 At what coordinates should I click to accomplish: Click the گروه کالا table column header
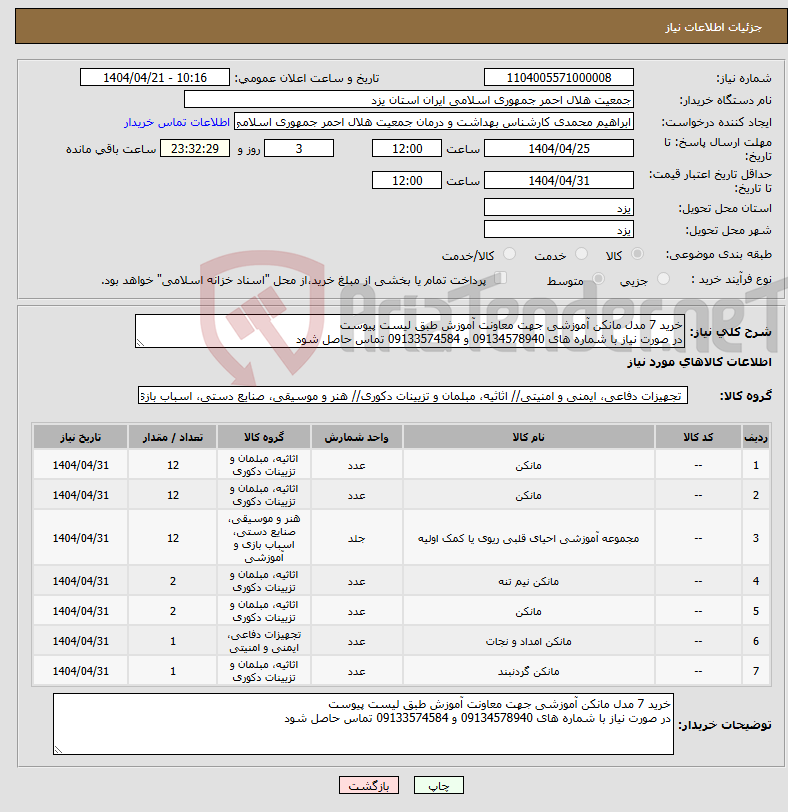264,437
